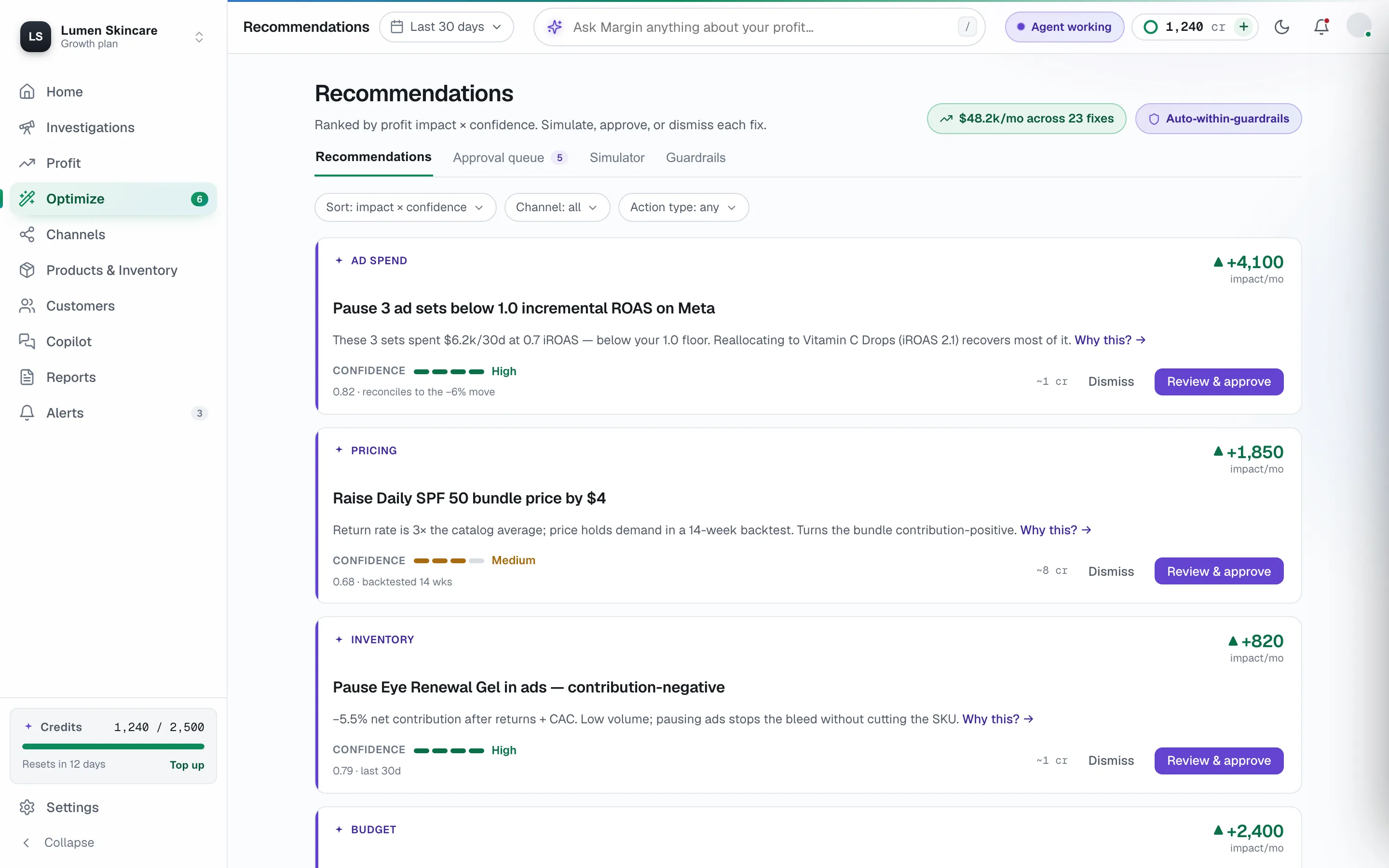Focus the Ask Margin anything input
The image size is (1389, 868).
pos(759,27)
